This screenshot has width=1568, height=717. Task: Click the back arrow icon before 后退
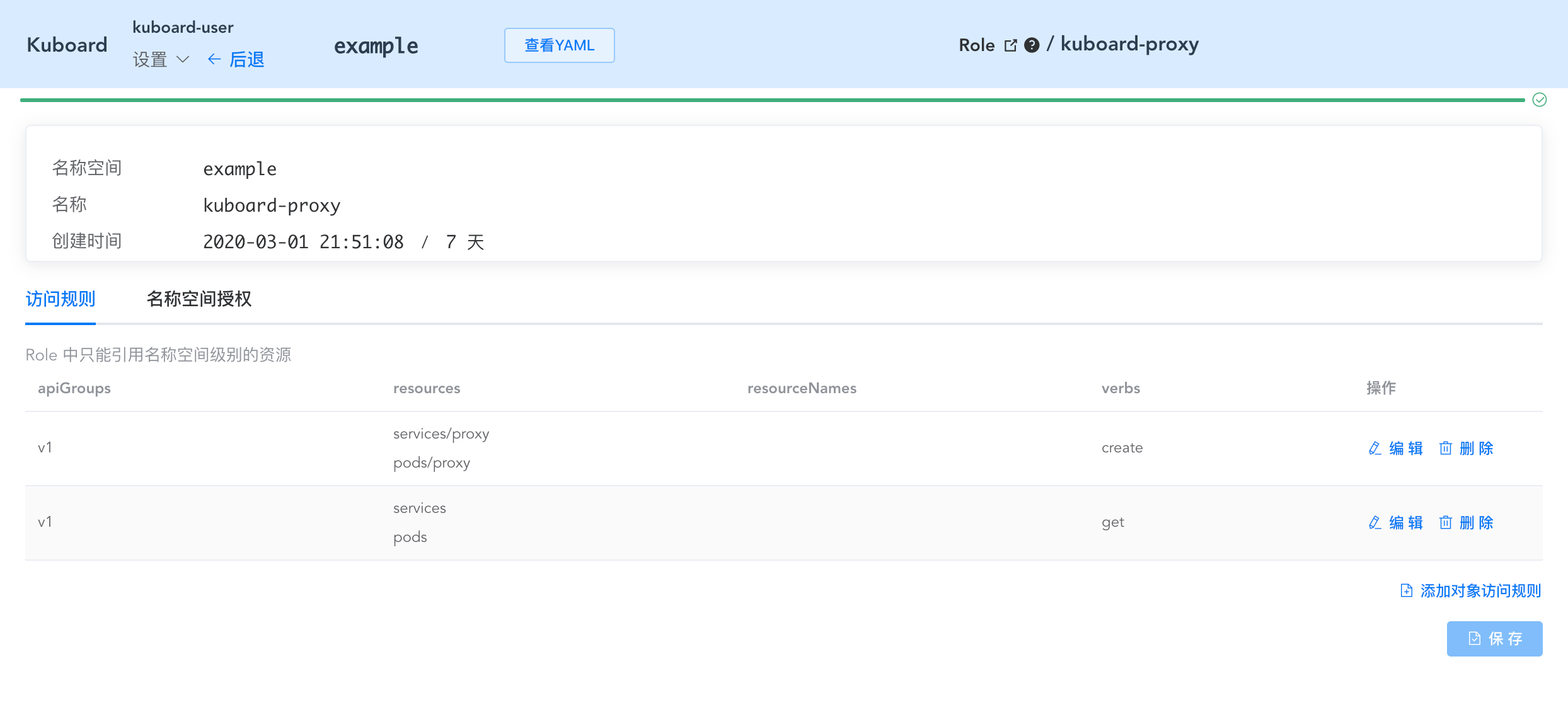(x=214, y=59)
